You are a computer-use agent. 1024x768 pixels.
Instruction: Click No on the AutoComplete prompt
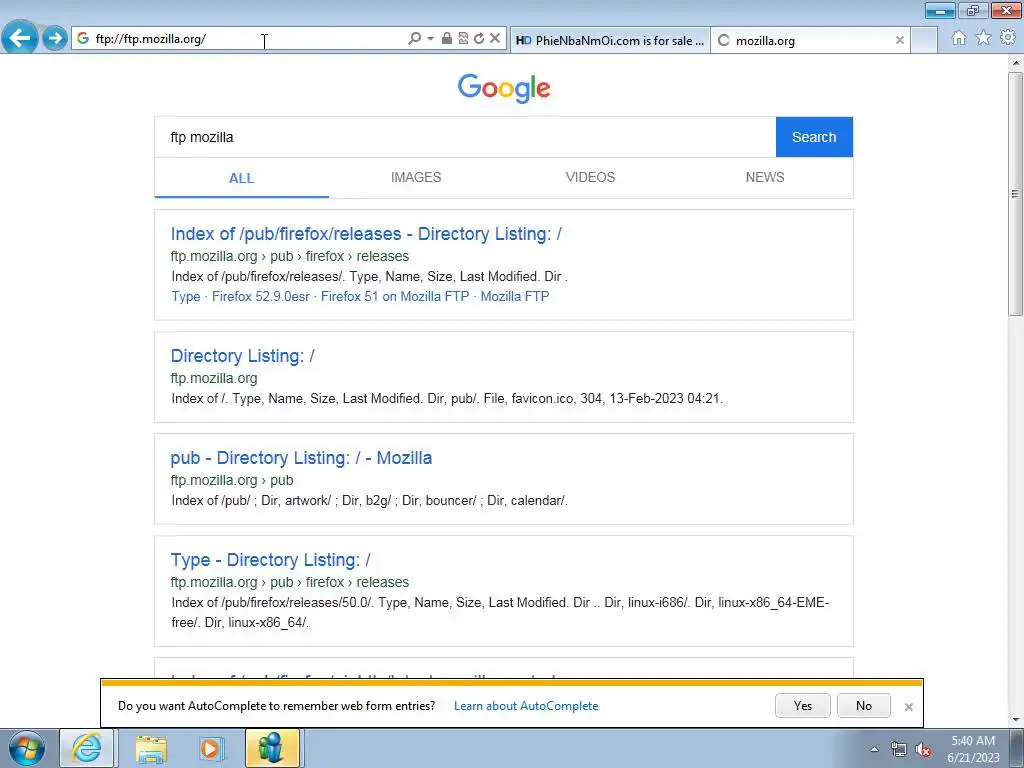pos(863,705)
